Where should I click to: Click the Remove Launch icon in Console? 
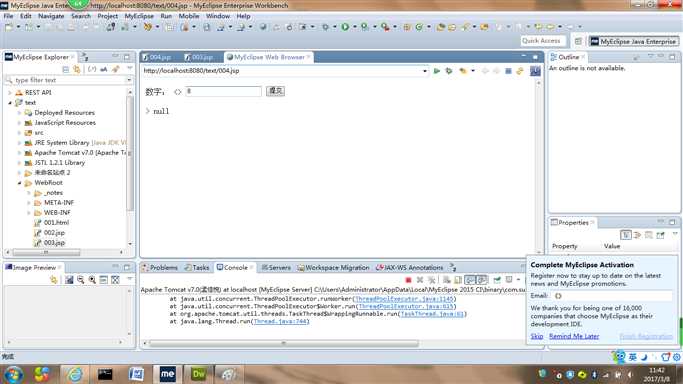coord(420,280)
